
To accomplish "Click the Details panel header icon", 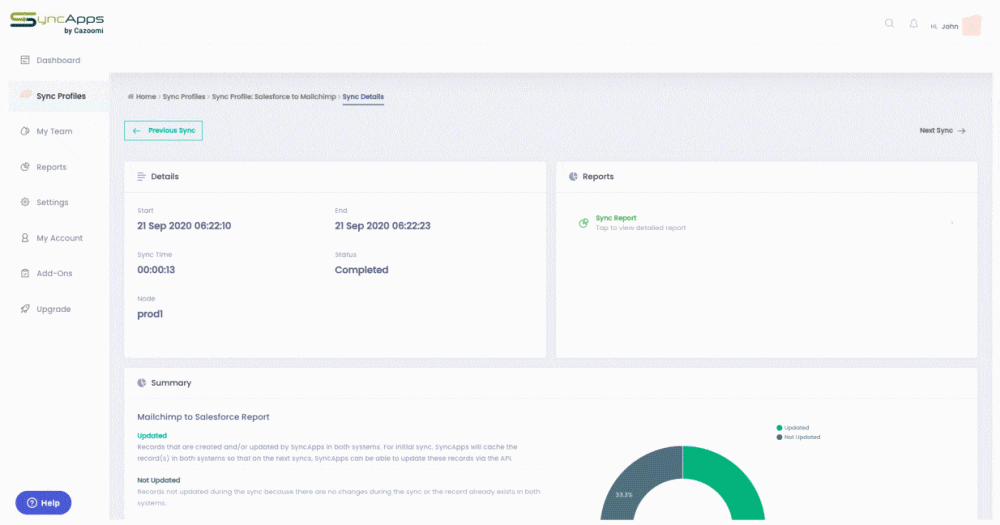I will point(142,176).
